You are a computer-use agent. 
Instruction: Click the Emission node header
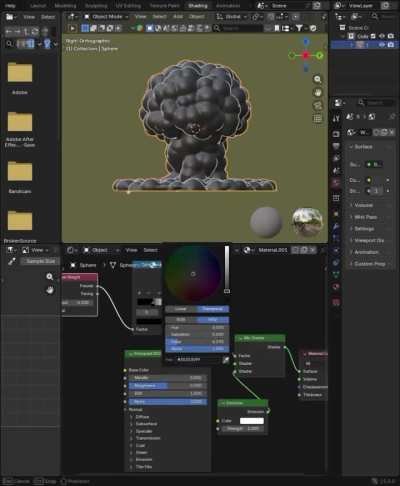tap(243, 403)
